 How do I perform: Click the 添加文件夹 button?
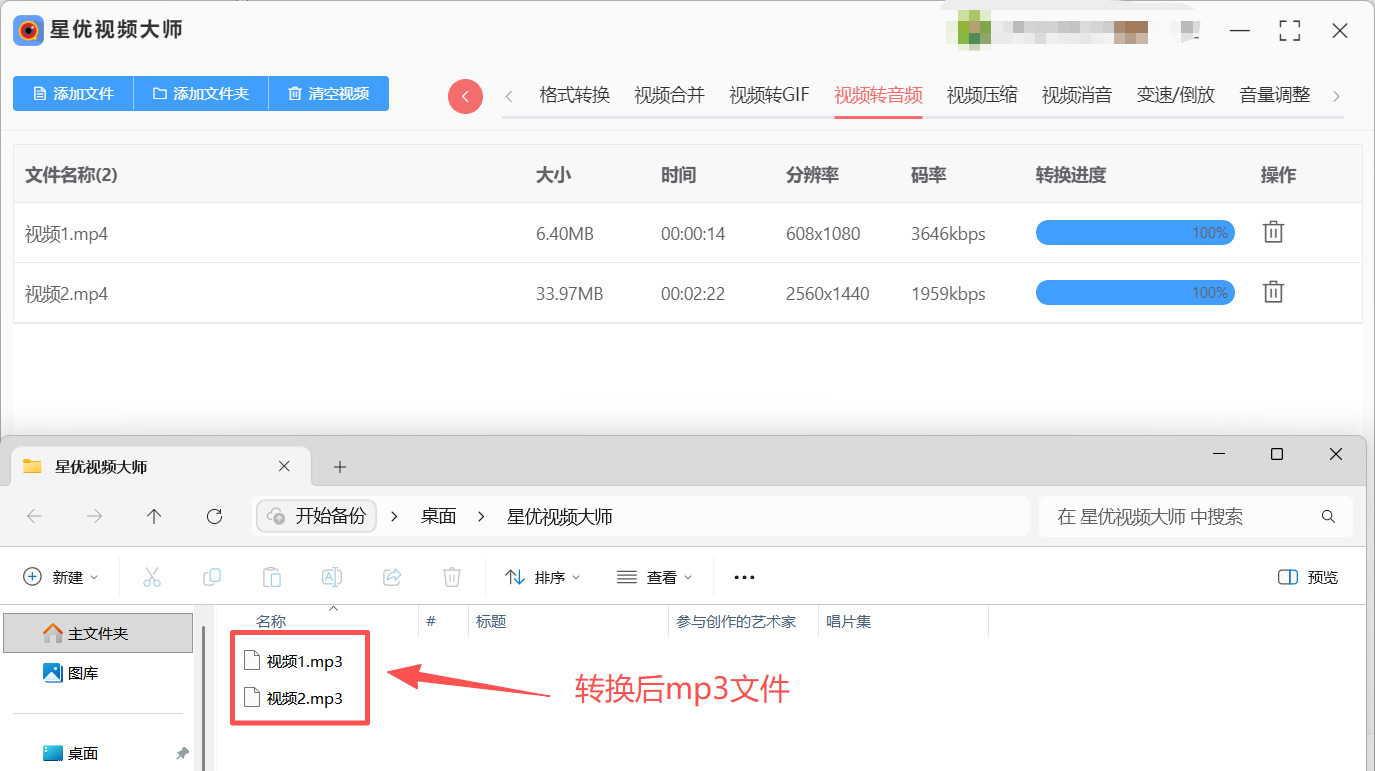pos(201,93)
